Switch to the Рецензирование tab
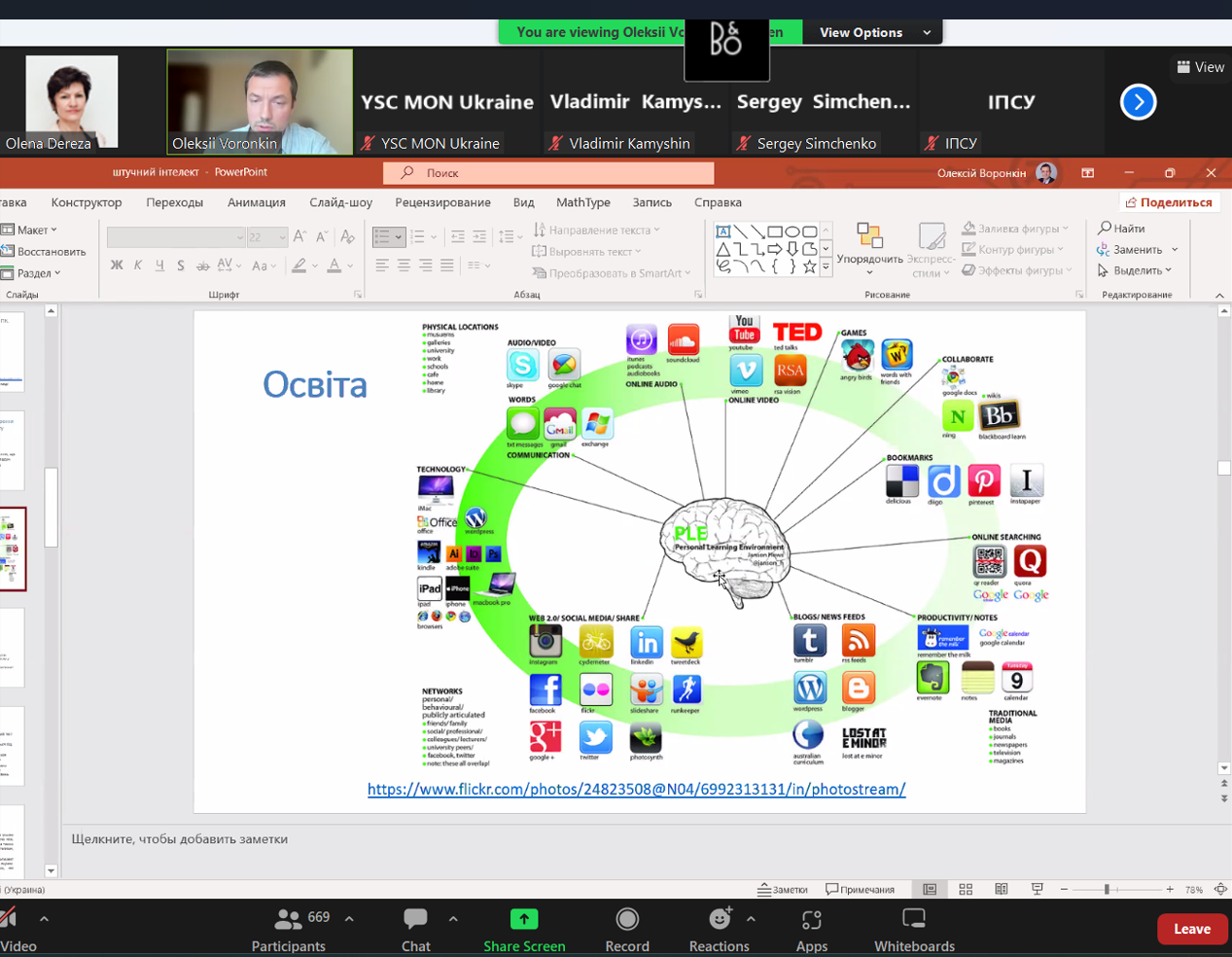The image size is (1232, 957). [442, 202]
